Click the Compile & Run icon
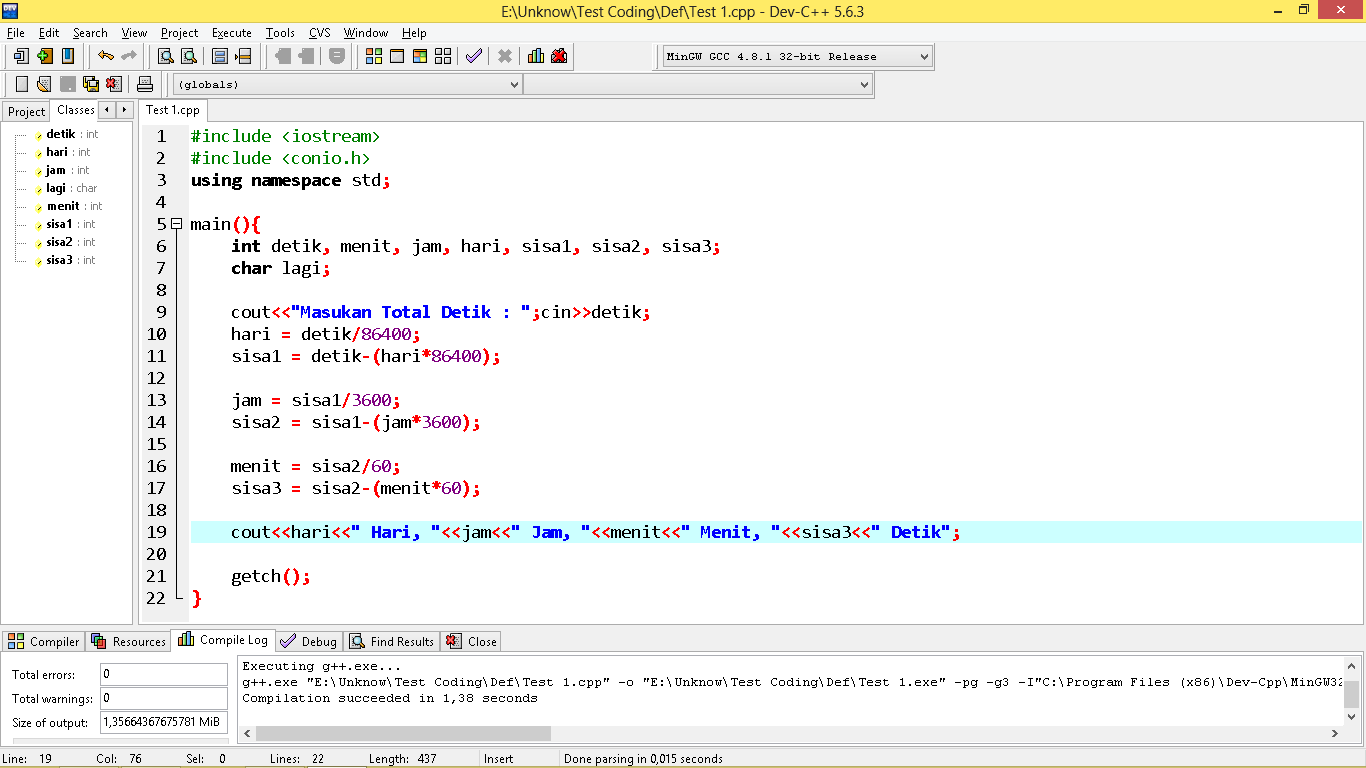Screen dimensions: 1366x768 [420, 56]
